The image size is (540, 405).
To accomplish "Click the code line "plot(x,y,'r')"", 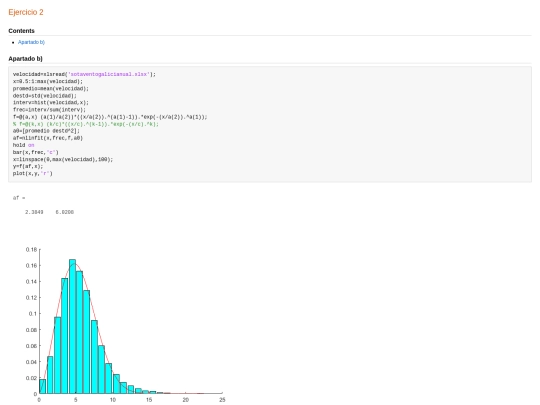I will click(33, 173).
